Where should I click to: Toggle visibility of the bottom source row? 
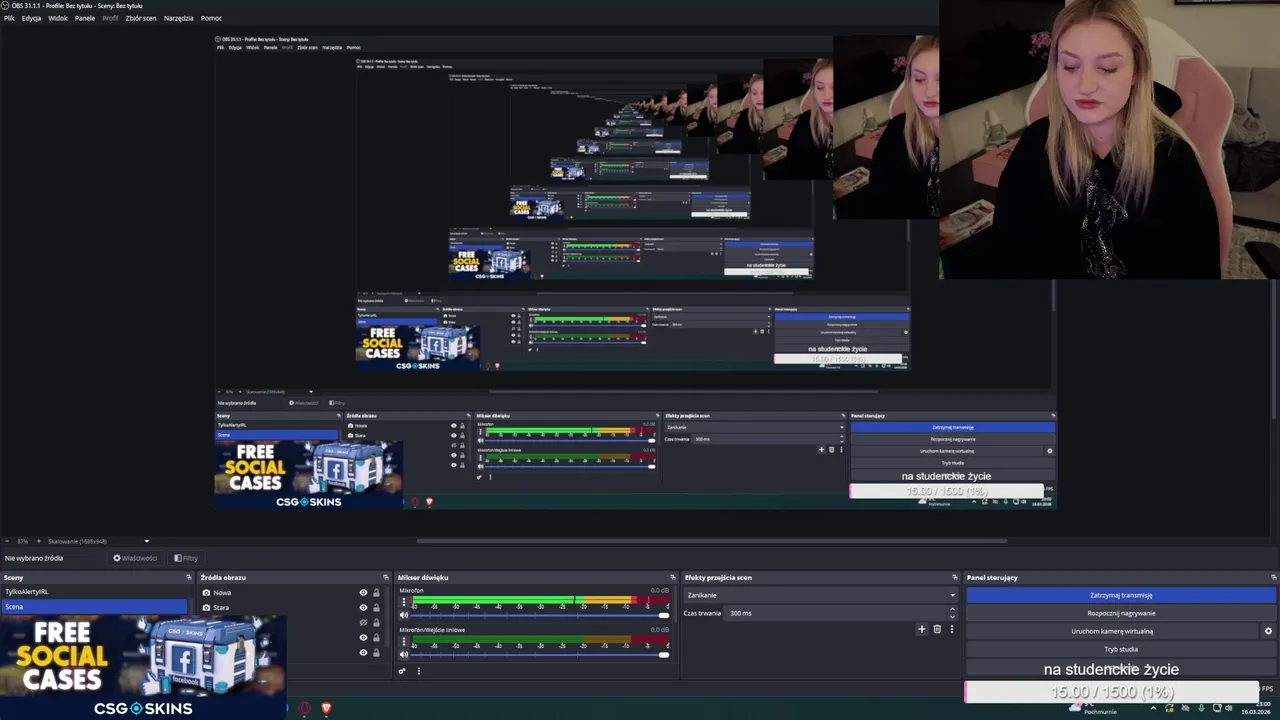coord(363,652)
